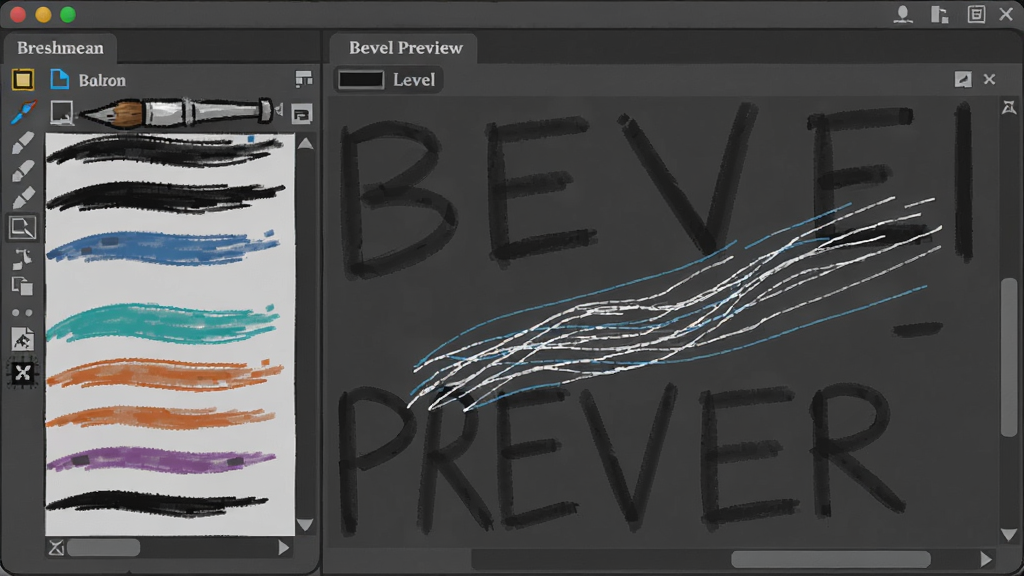Switch to the Breshmean tab
Screen dimensions: 1024x576
click(60, 48)
